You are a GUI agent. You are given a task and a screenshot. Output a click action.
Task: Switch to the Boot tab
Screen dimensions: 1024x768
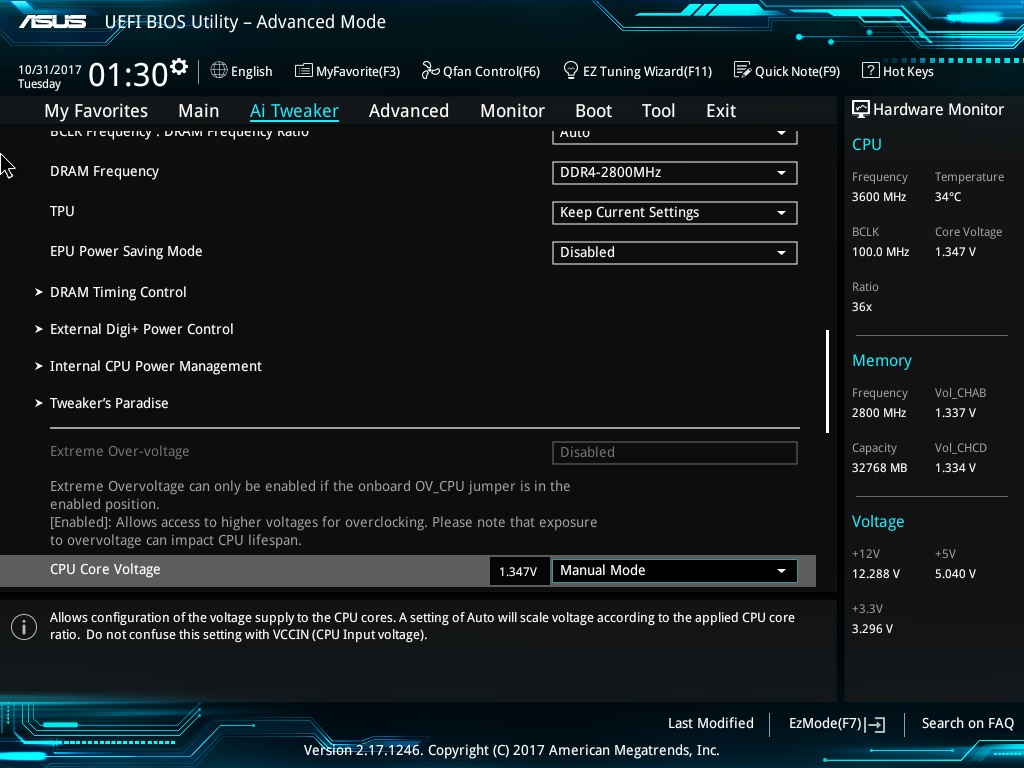pos(593,111)
